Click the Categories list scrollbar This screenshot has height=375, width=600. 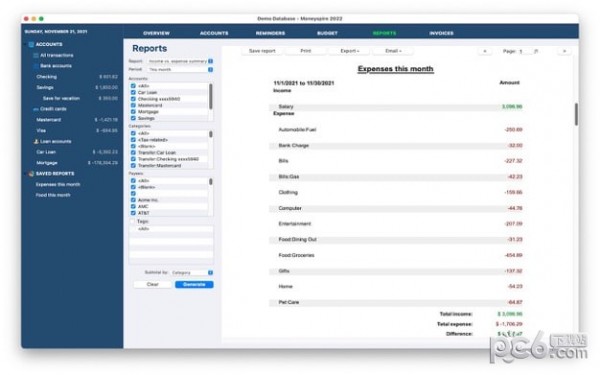click(211, 134)
